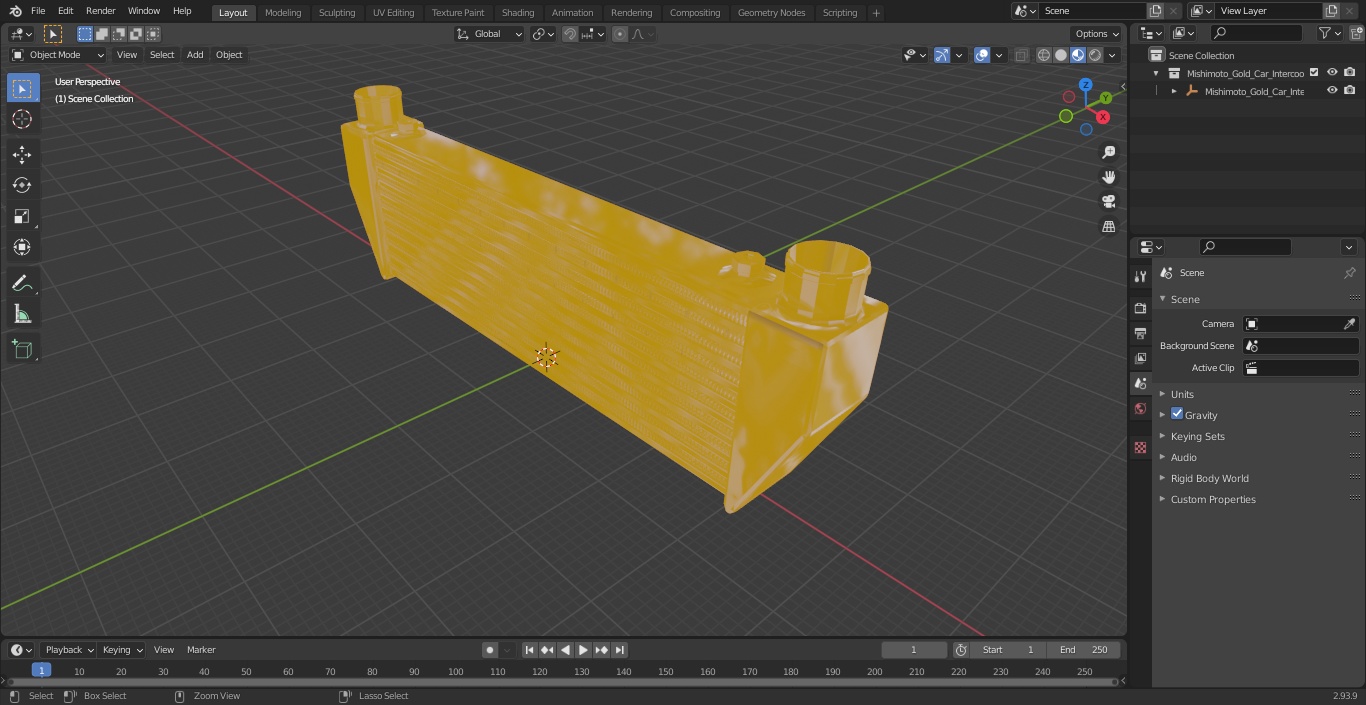Open the Render menu

coord(100,11)
